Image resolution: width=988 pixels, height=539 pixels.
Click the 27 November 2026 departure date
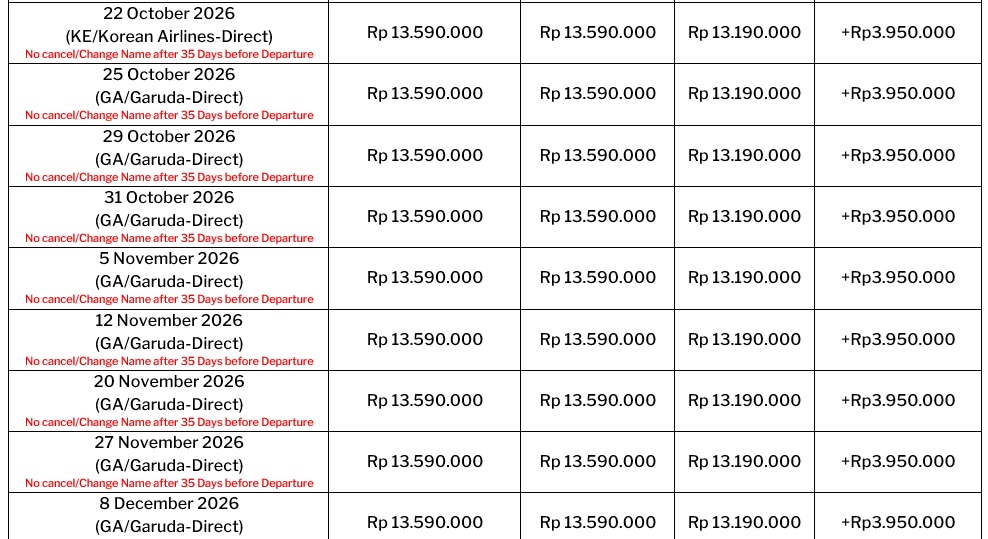[169, 443]
